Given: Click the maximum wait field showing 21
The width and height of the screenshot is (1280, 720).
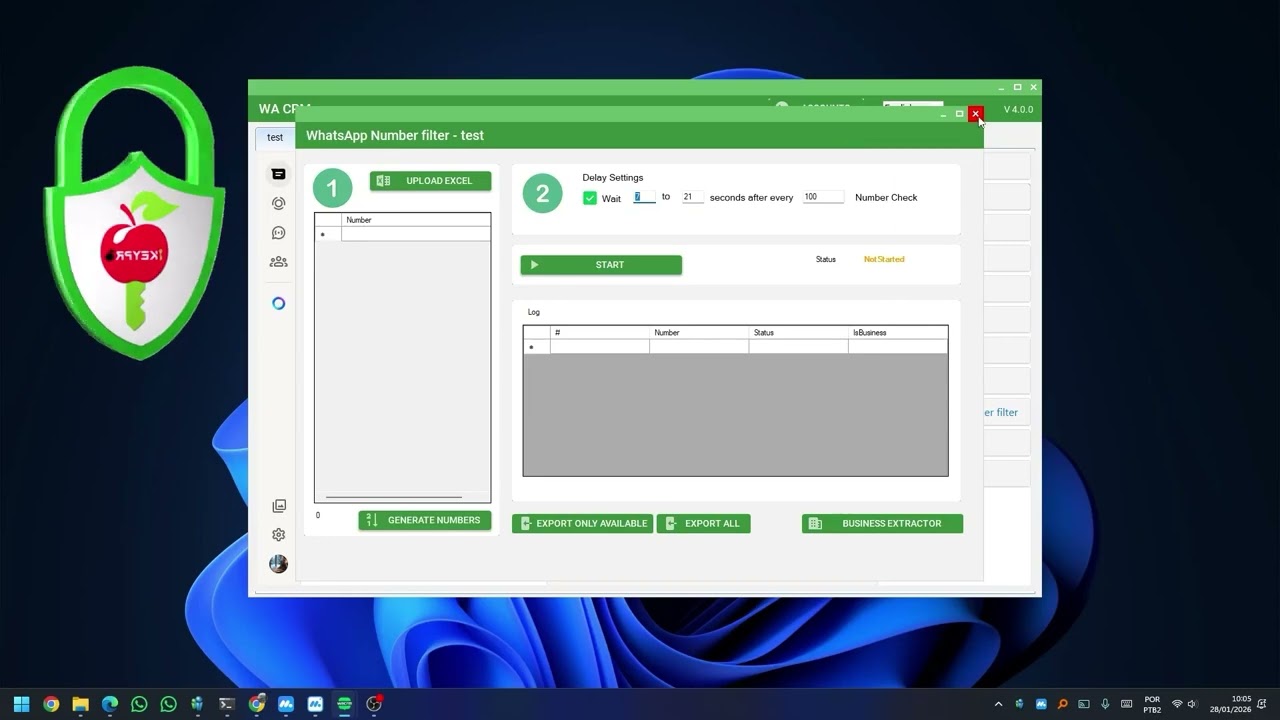Looking at the screenshot, I should [x=692, y=197].
